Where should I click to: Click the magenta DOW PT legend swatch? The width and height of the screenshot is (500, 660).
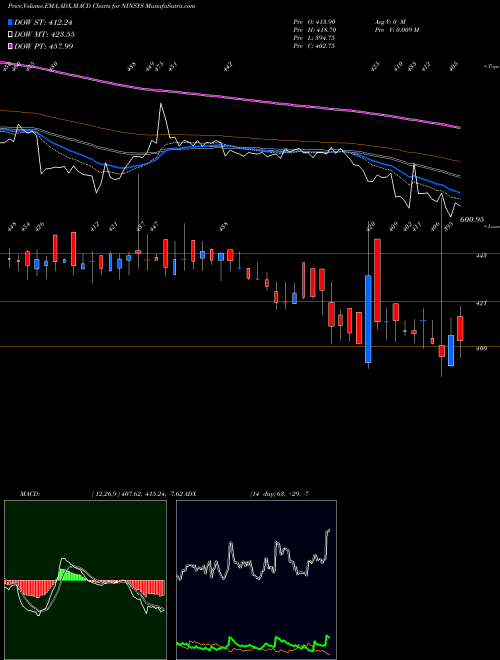(x=10, y=46)
